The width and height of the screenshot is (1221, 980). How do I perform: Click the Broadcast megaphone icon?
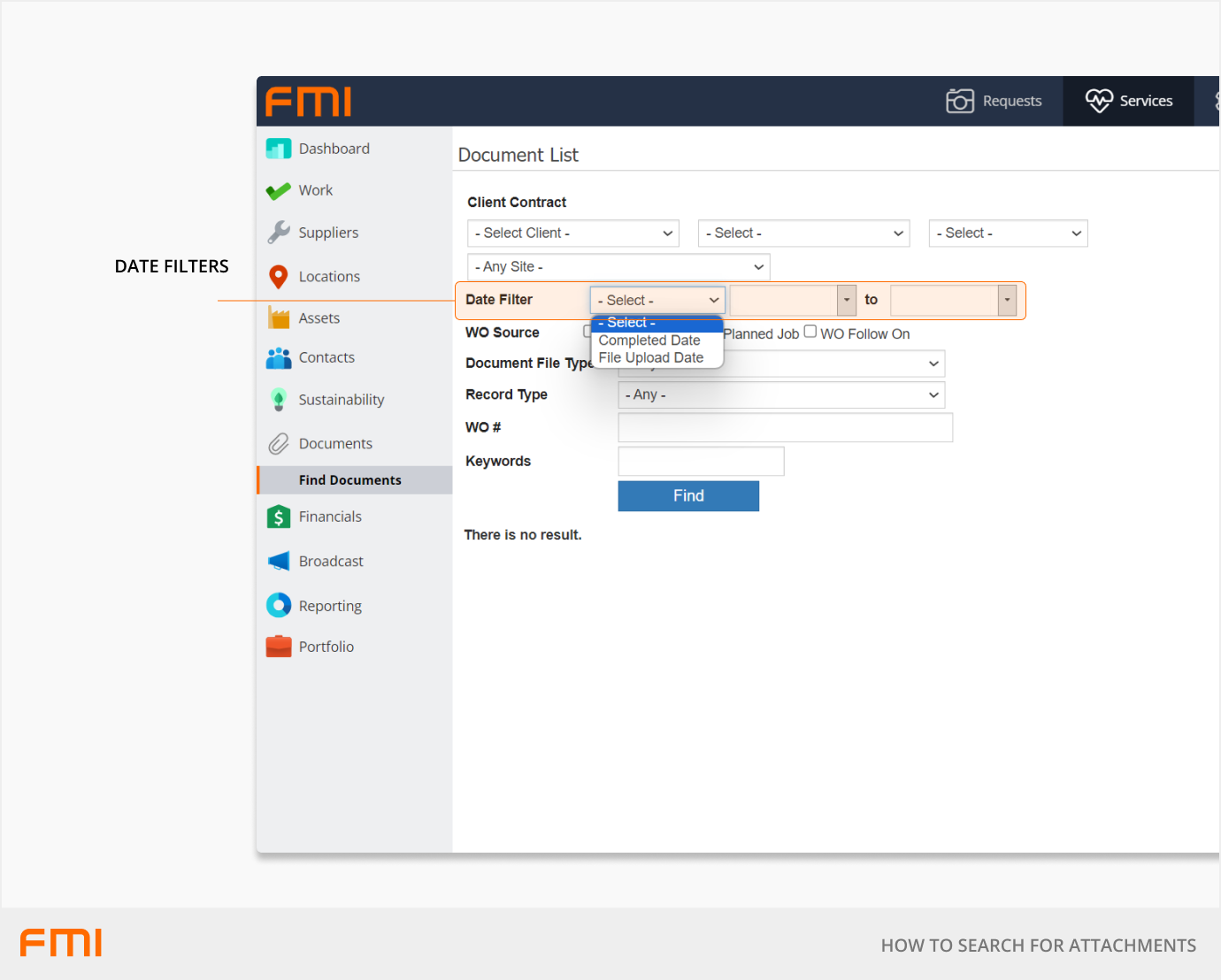pos(278,562)
